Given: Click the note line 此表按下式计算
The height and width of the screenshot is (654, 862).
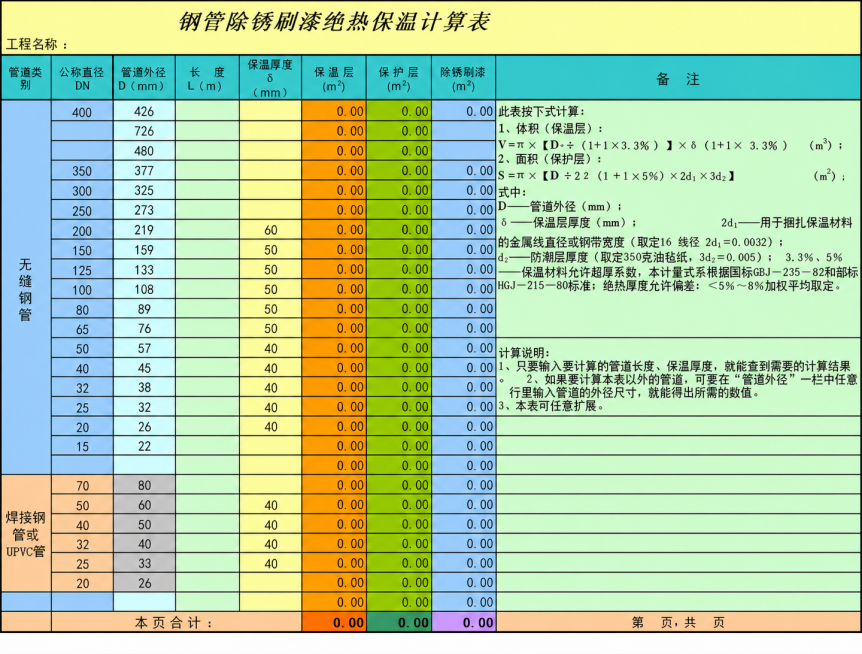Looking at the screenshot, I should point(541,112).
